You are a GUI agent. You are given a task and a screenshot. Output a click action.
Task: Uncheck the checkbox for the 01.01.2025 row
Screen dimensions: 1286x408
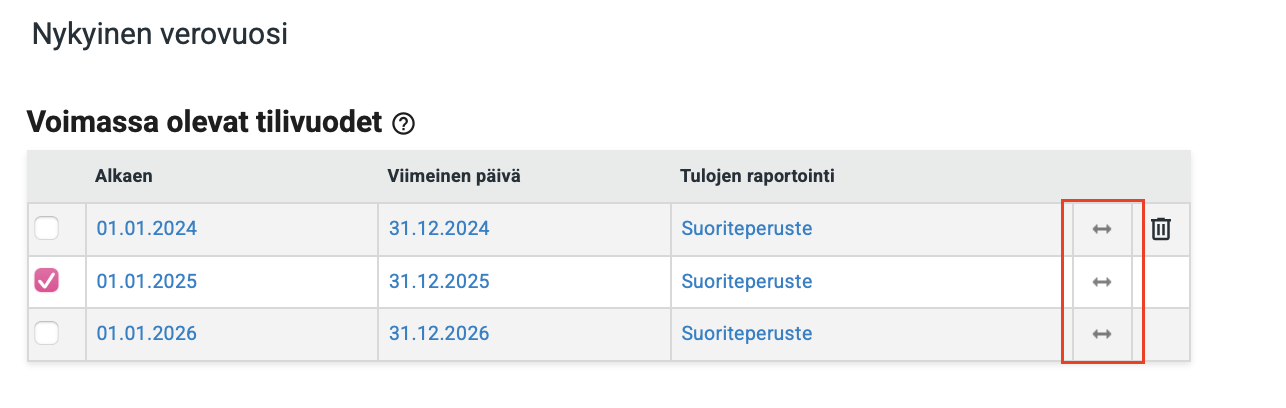pyautogui.click(x=47, y=281)
